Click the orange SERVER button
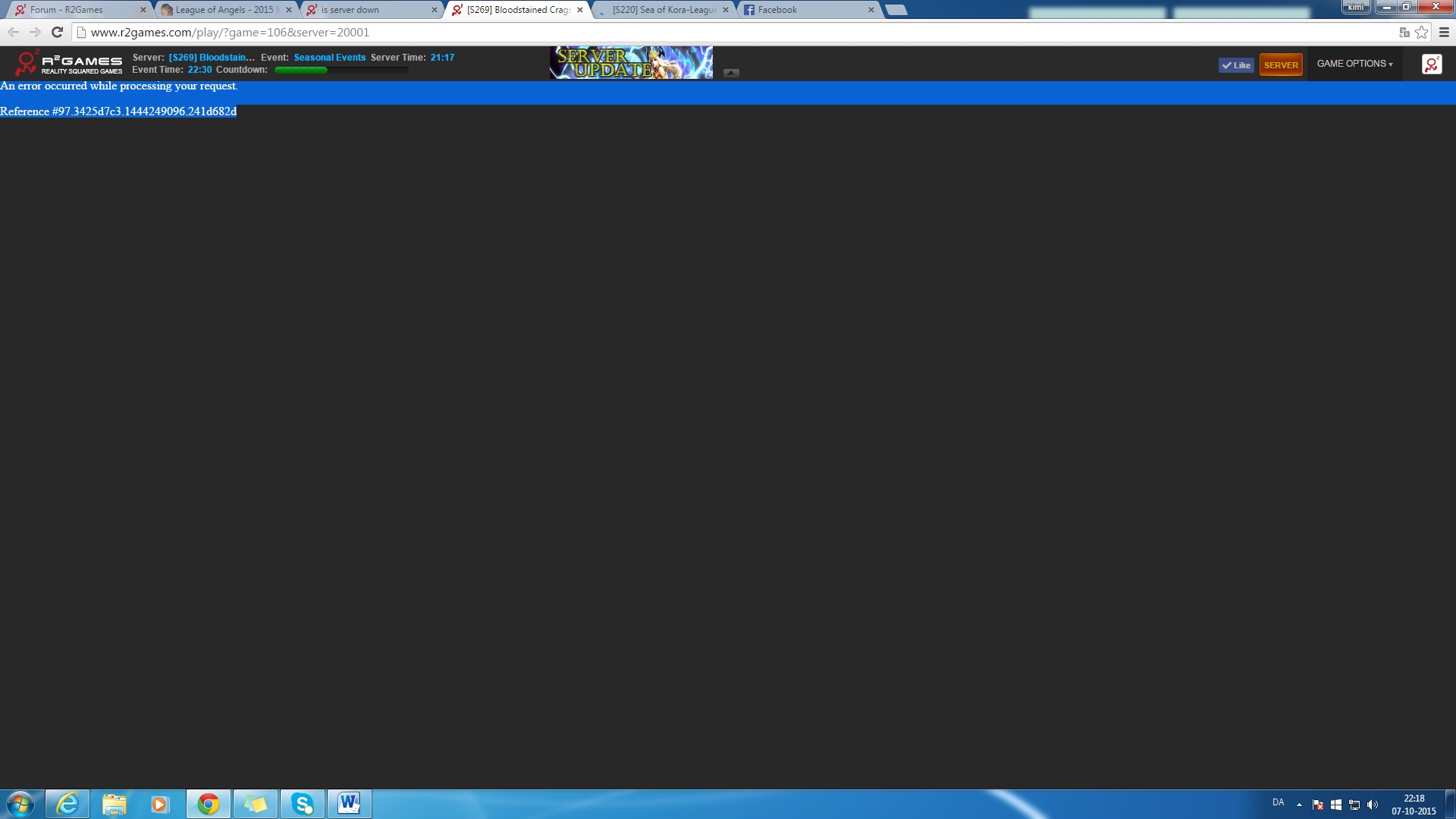The height and width of the screenshot is (819, 1456). (1281, 65)
